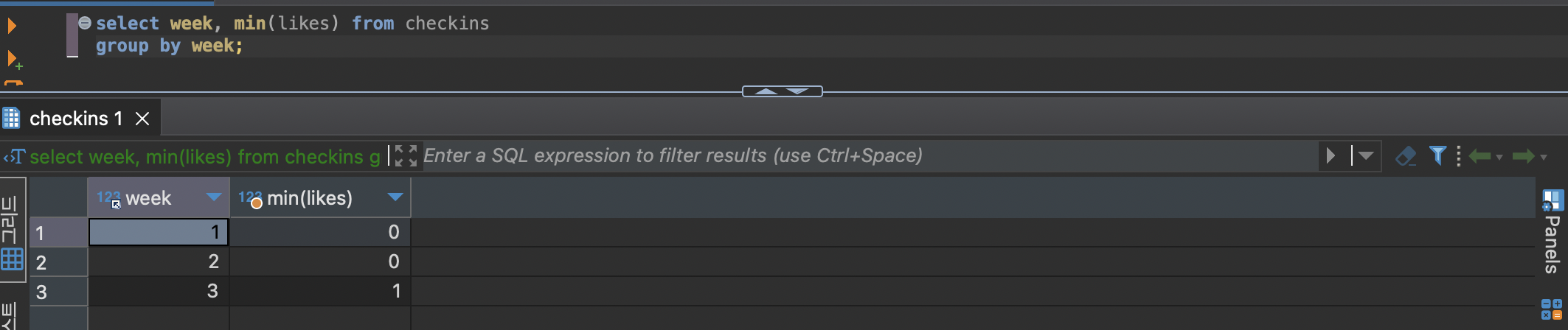1568x330 pixels.
Task: Open custom filters with the funnel icon
Action: click(x=1437, y=155)
